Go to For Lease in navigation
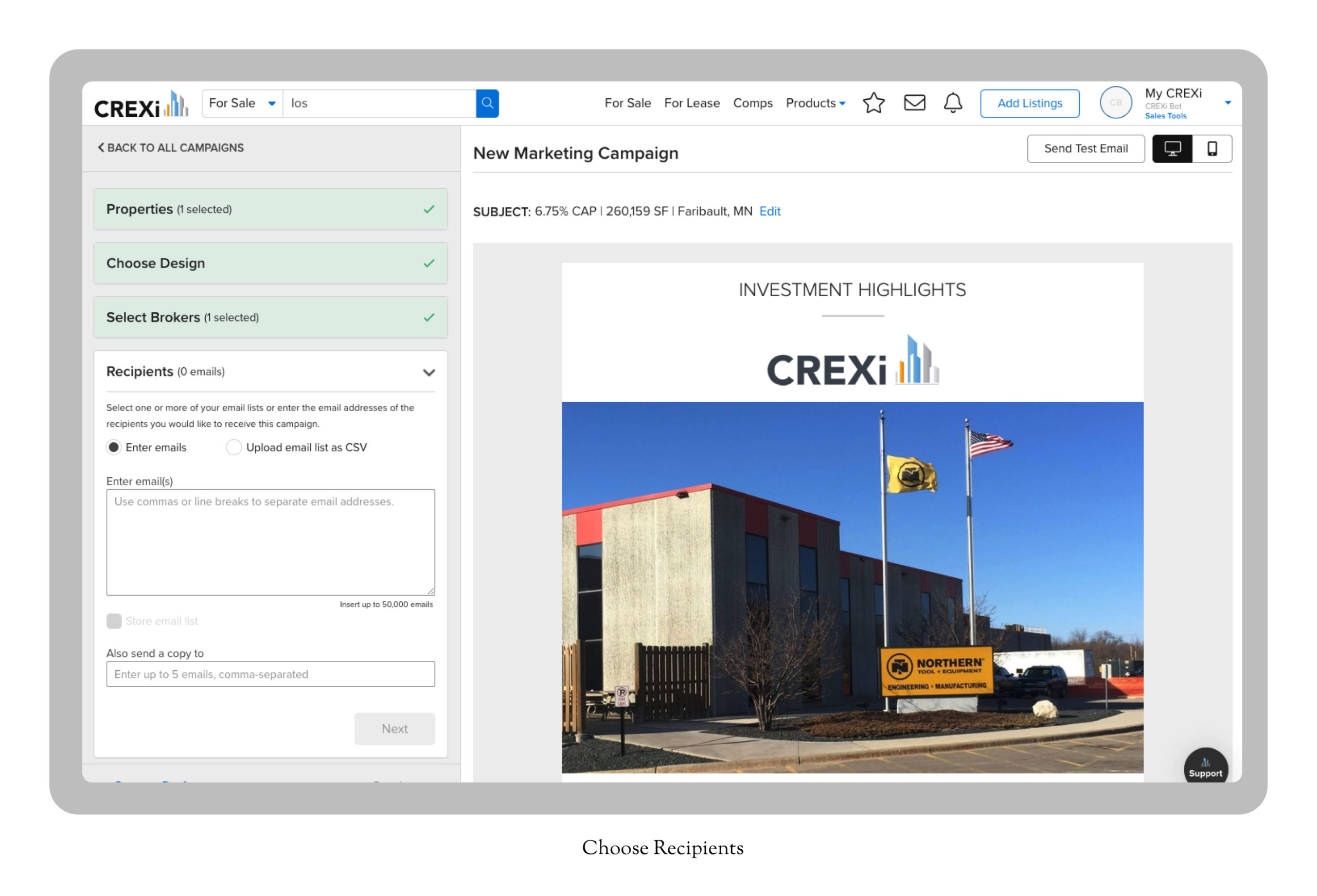The image size is (1317, 896). click(691, 103)
